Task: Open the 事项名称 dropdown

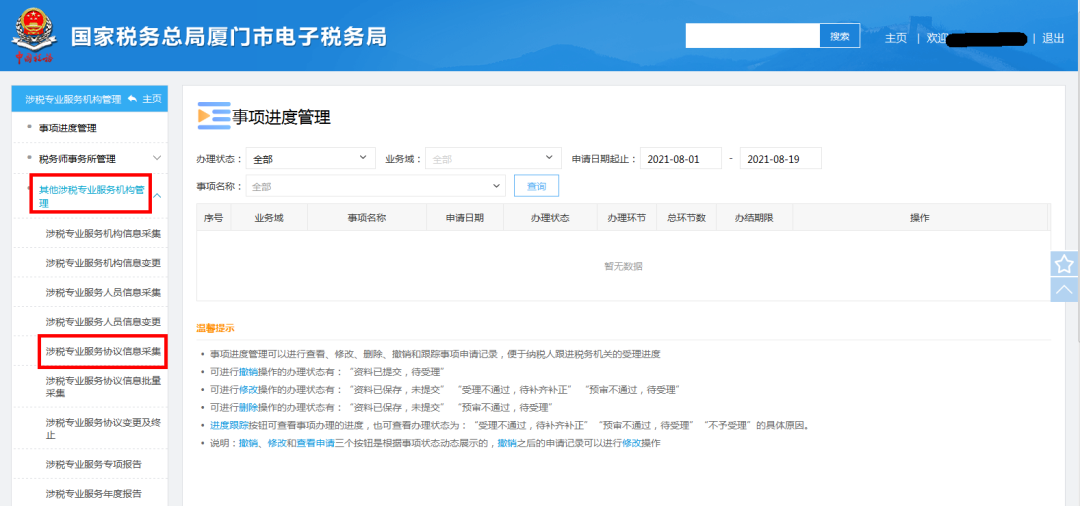Action: pyautogui.click(x=375, y=186)
